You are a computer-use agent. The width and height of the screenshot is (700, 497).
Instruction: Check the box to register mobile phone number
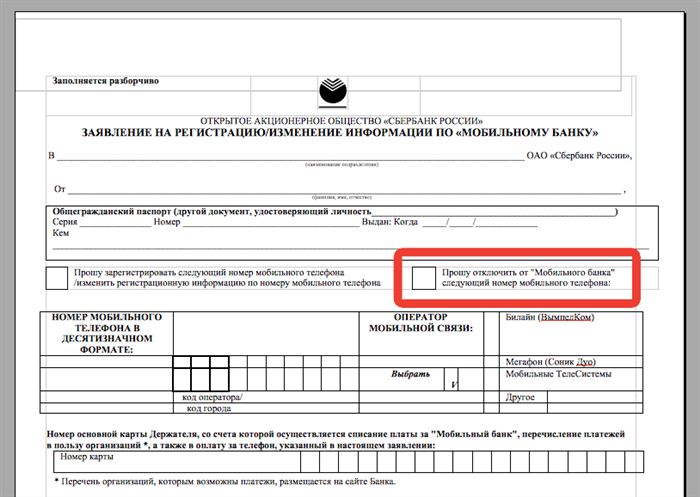pyautogui.click(x=57, y=278)
